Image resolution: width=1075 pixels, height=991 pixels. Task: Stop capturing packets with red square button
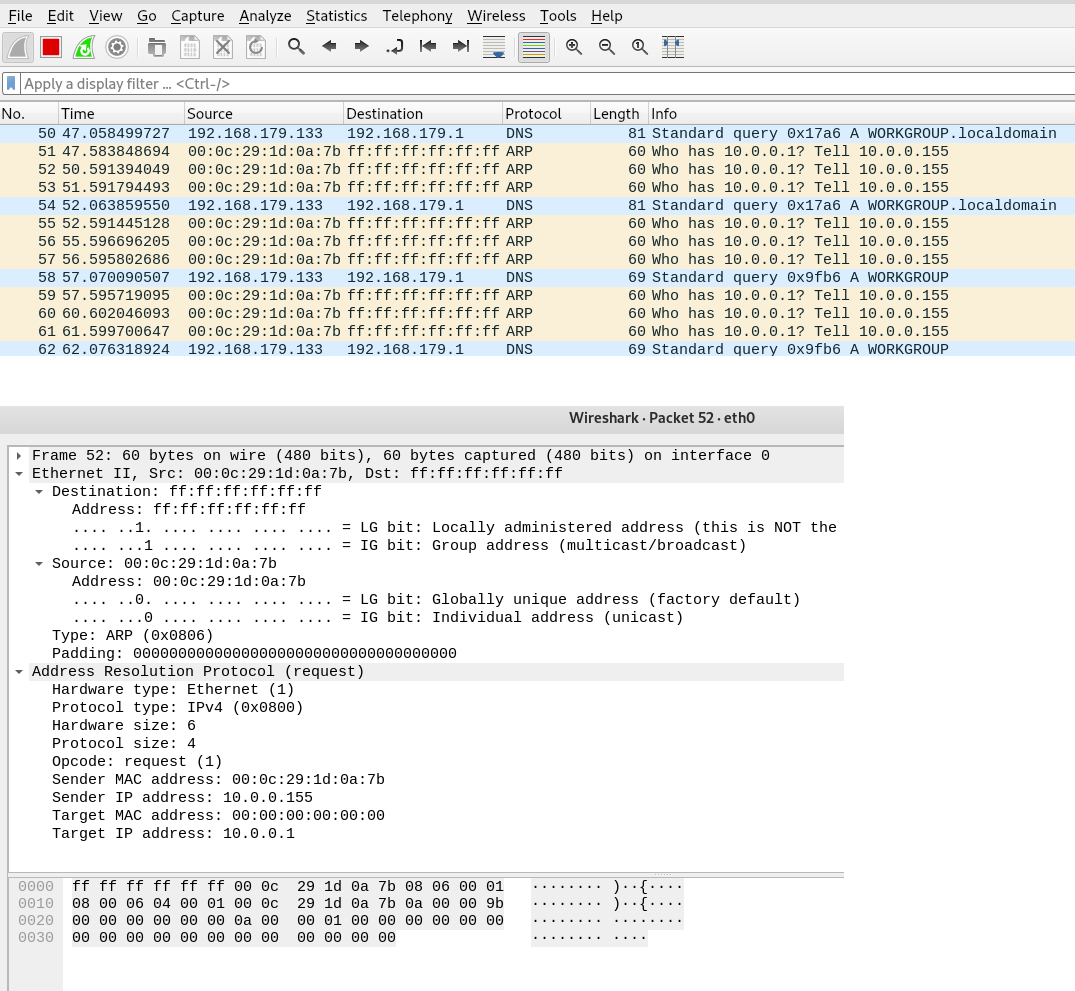[51, 47]
